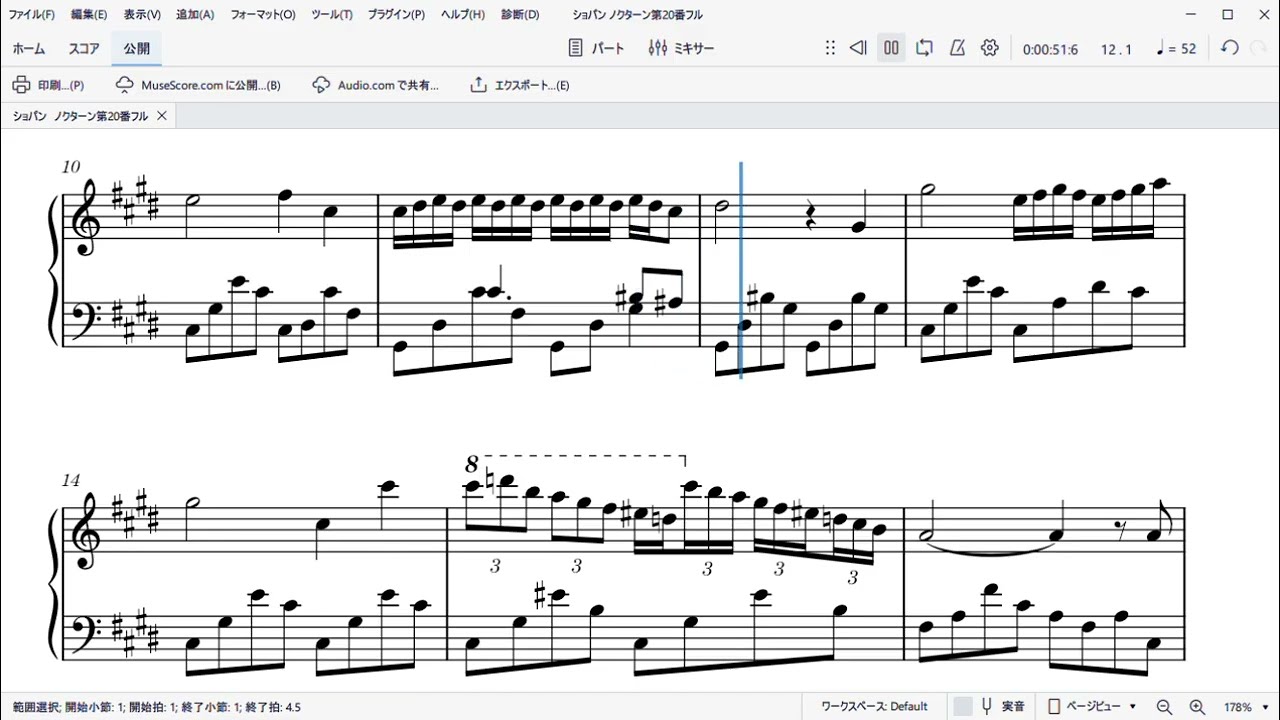This screenshot has height=720, width=1280.
Task: Toggle loop playback
Action: click(924, 48)
